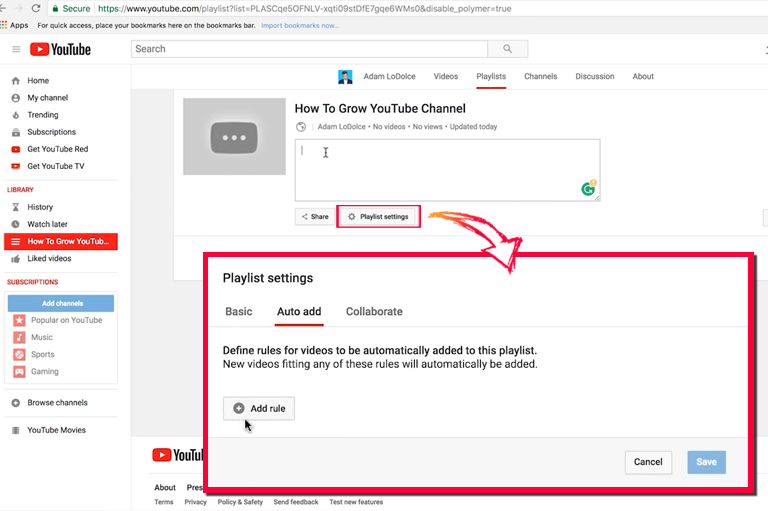Click the Grammarly icon in description box
This screenshot has width=768, height=511.
click(x=588, y=188)
